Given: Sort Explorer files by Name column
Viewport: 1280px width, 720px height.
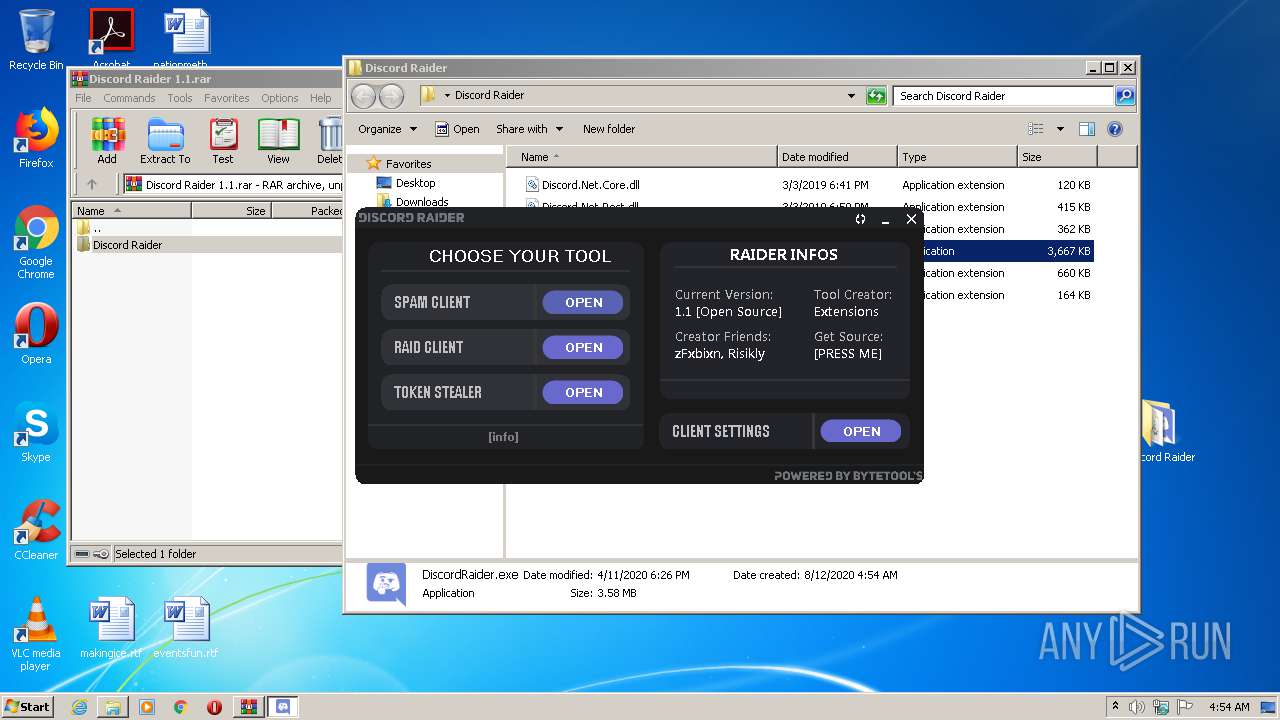Looking at the screenshot, I should click(x=642, y=157).
